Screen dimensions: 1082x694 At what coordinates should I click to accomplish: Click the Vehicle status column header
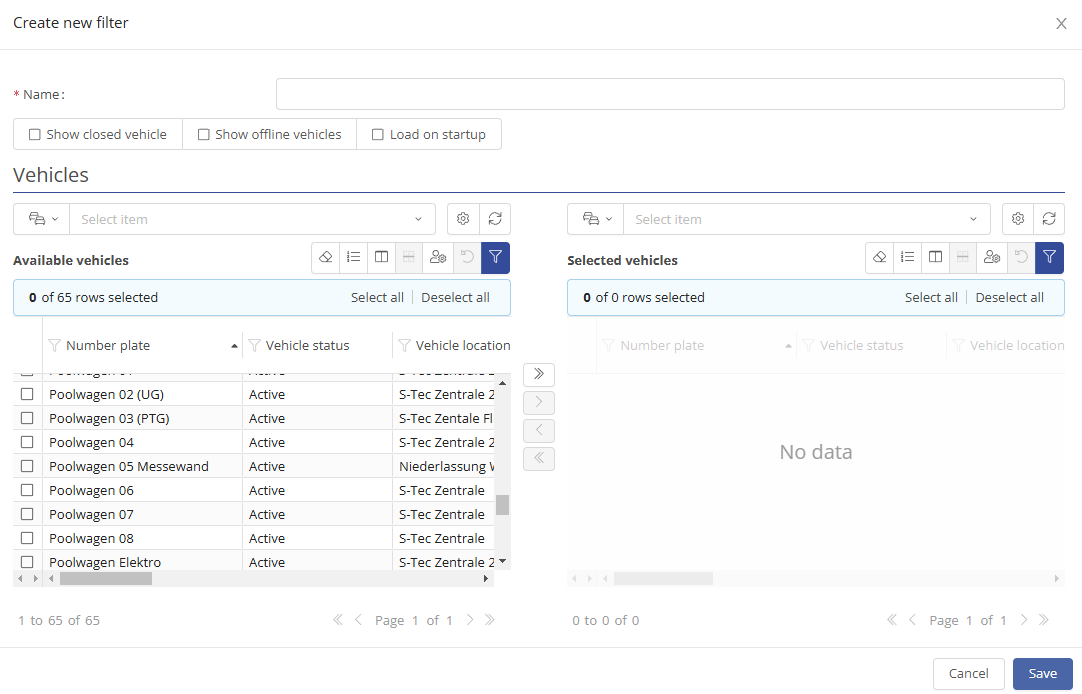(x=307, y=345)
